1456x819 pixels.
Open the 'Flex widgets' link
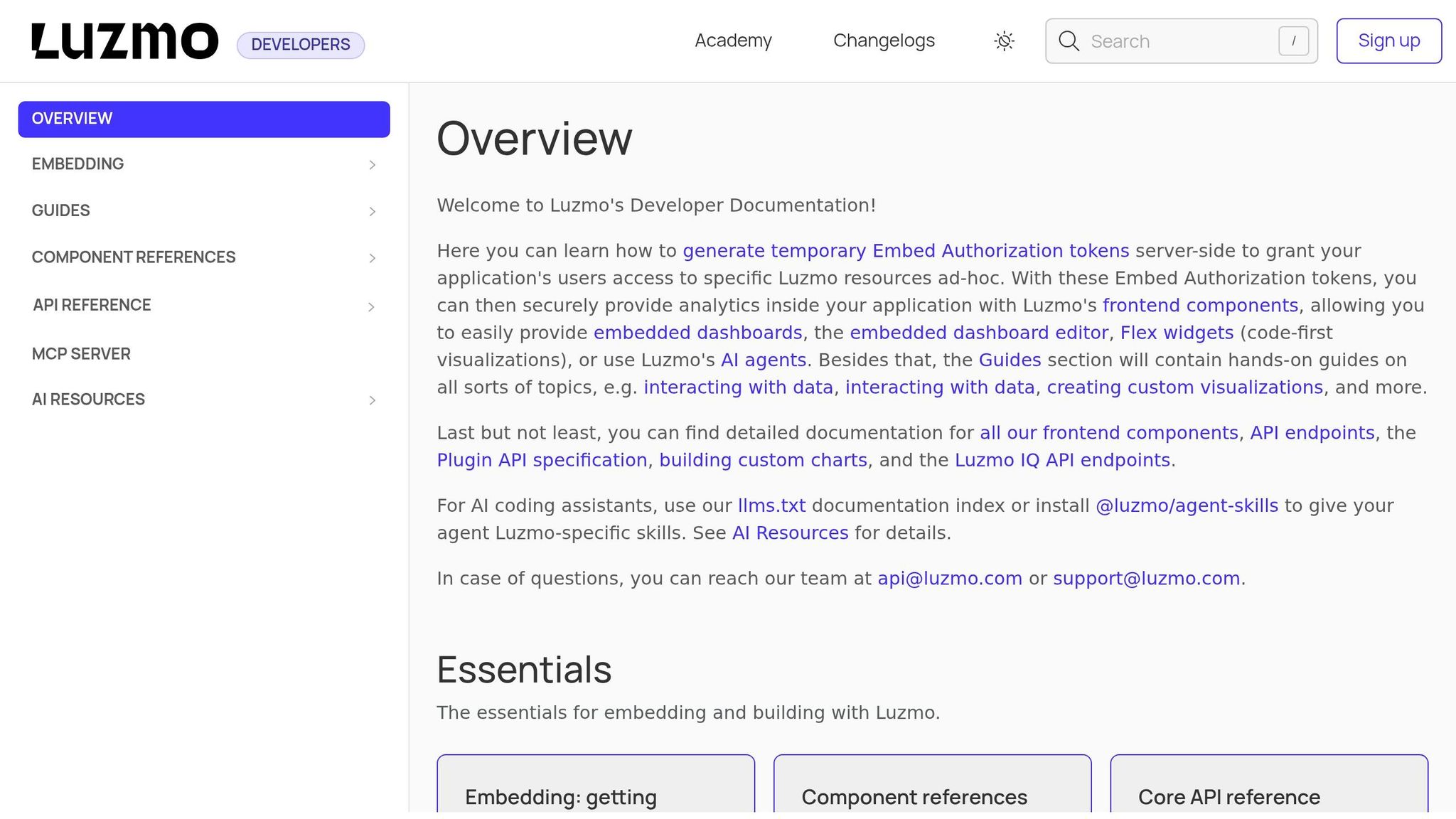click(x=1177, y=333)
